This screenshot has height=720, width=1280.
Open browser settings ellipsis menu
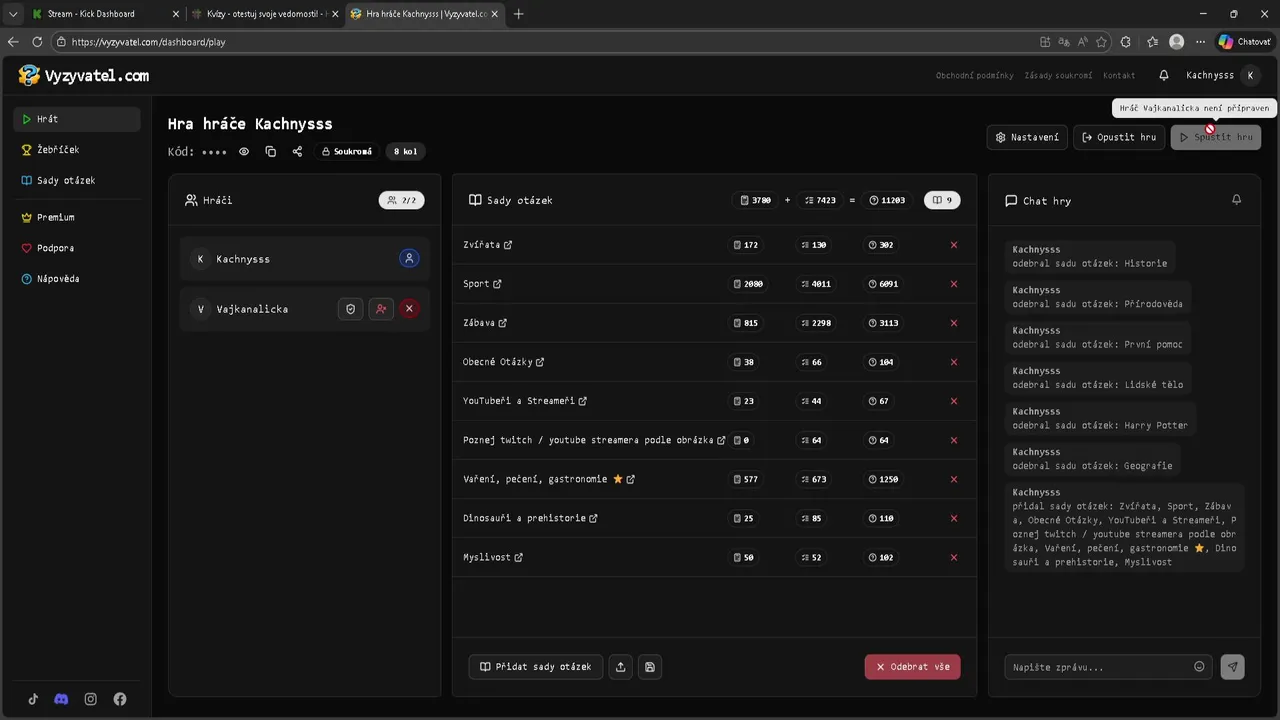(x=1200, y=42)
